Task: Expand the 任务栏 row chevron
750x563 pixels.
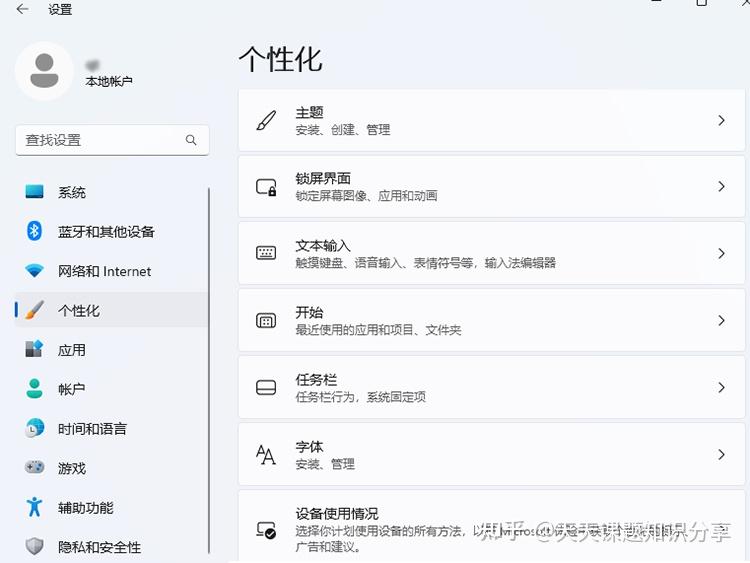Action: point(721,387)
